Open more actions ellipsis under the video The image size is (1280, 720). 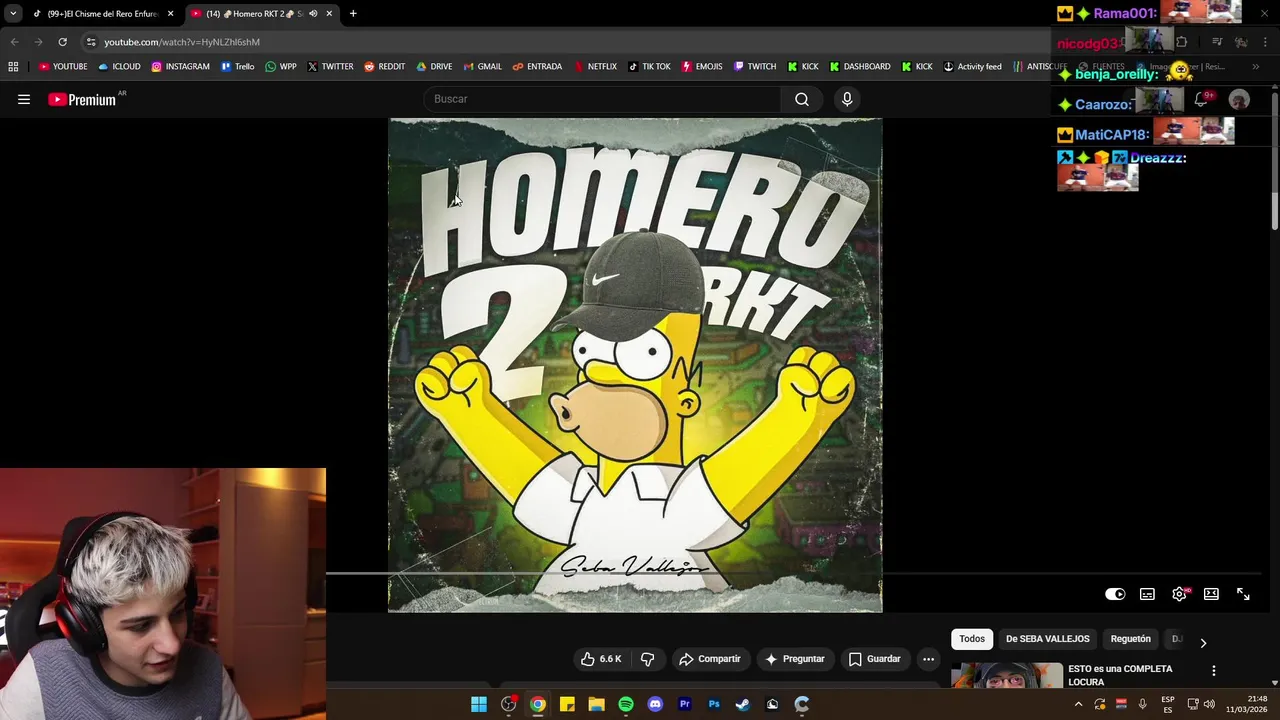[x=928, y=659]
